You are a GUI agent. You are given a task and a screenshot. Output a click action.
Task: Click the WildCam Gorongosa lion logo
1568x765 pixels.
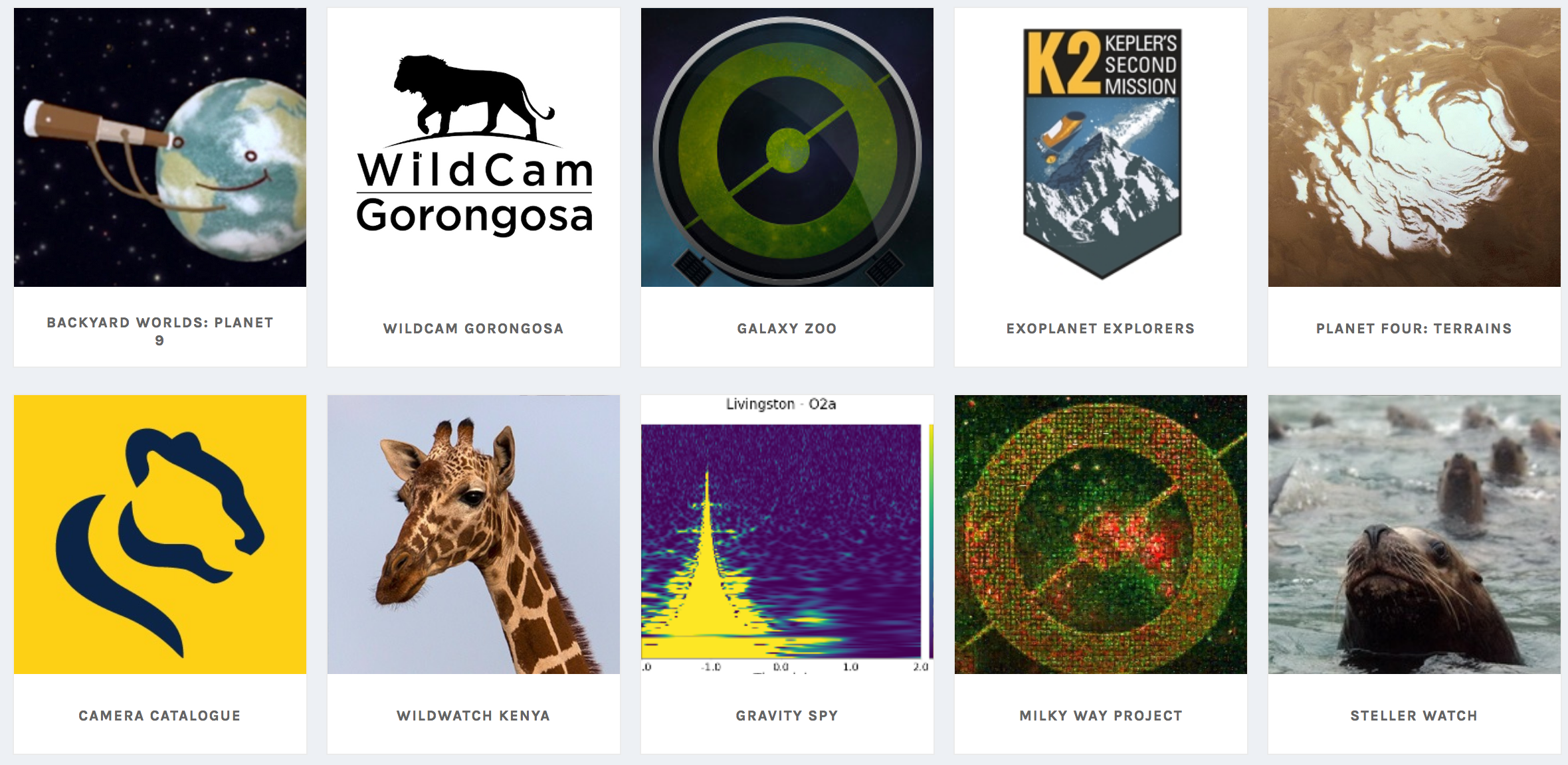474,147
